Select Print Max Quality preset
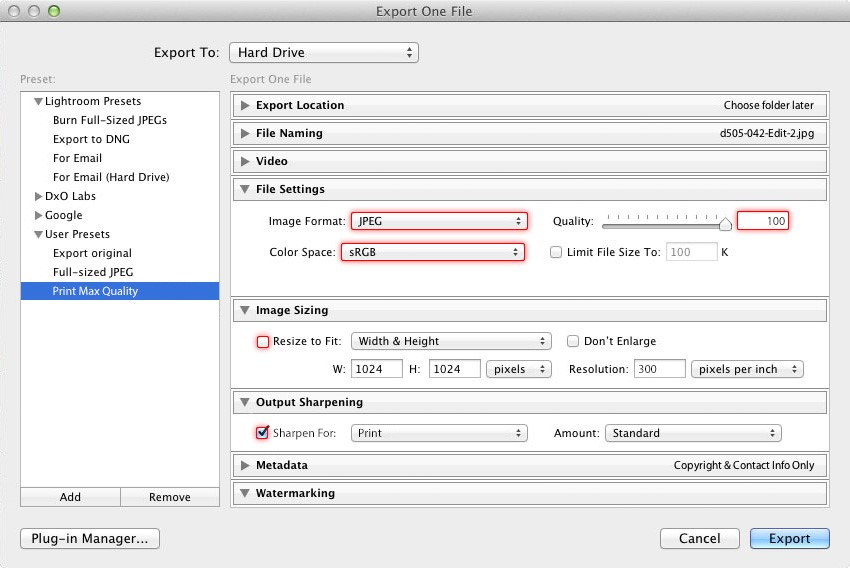Viewport: 850px width, 569px height. (120, 291)
